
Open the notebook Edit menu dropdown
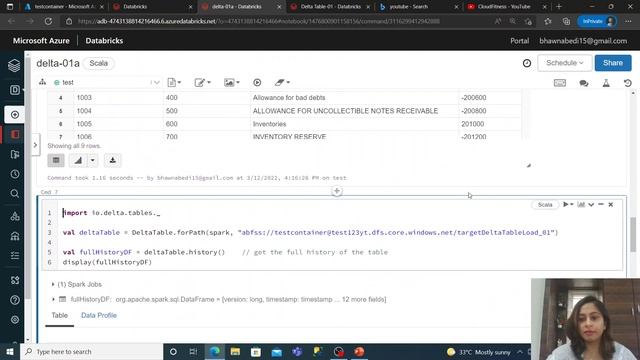tap(202, 82)
